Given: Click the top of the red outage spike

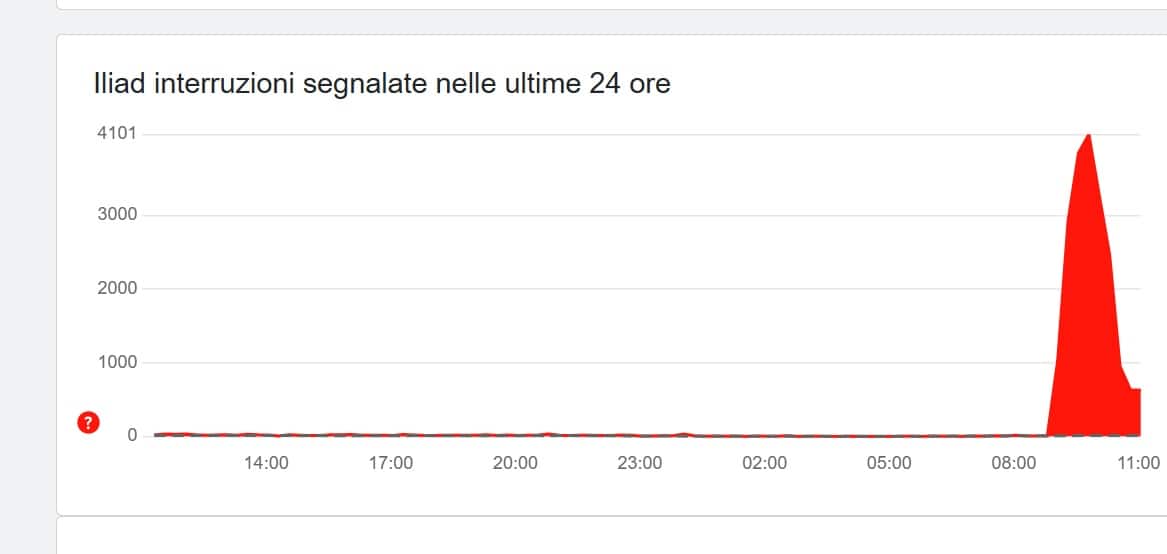Looking at the screenshot, I should click(1088, 136).
